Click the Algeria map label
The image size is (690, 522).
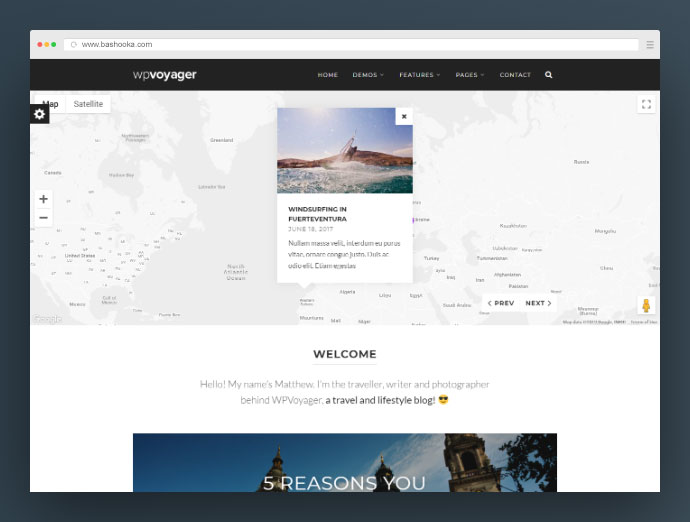(347, 292)
